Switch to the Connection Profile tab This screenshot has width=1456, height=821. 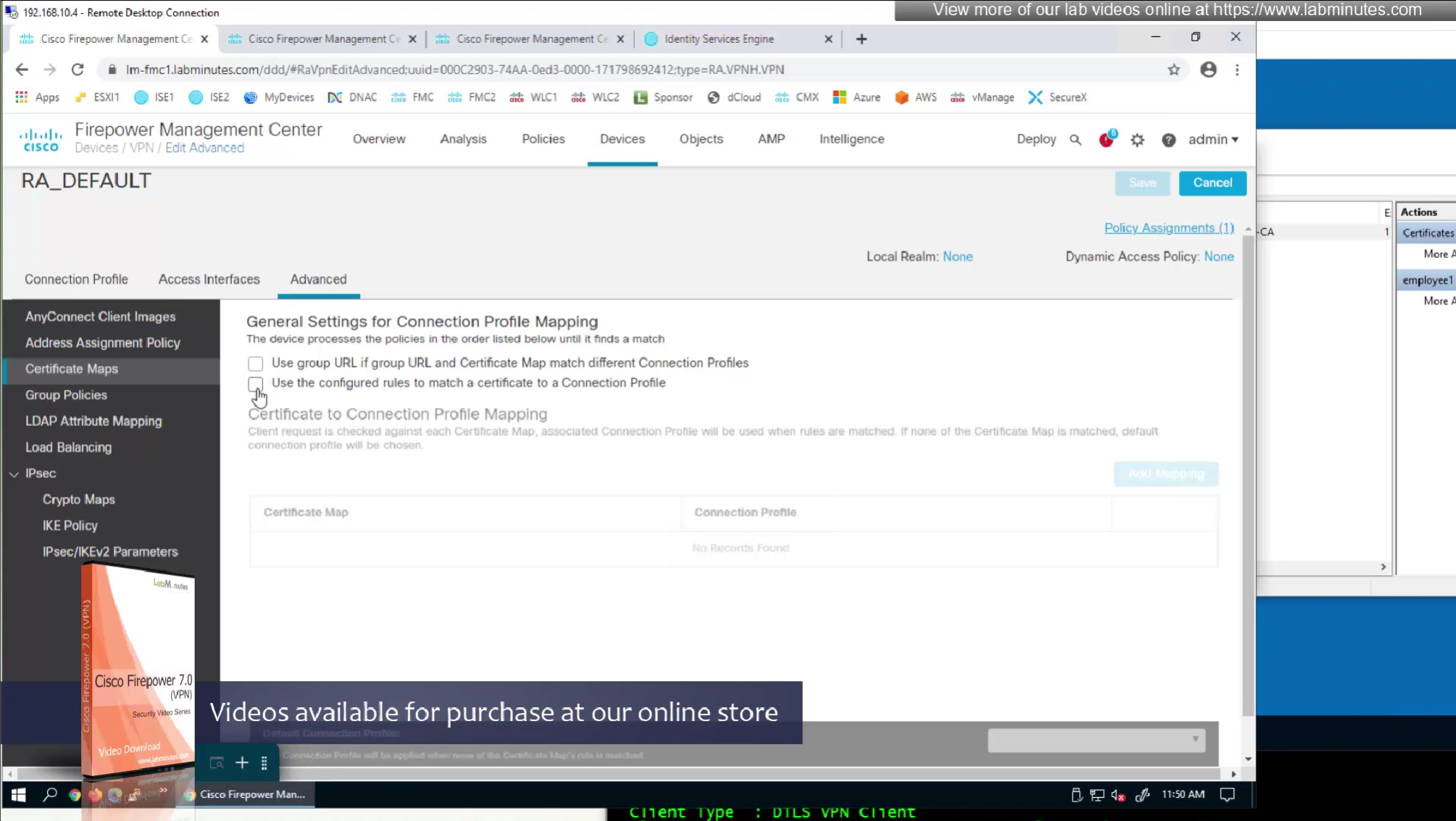pyautogui.click(x=76, y=280)
